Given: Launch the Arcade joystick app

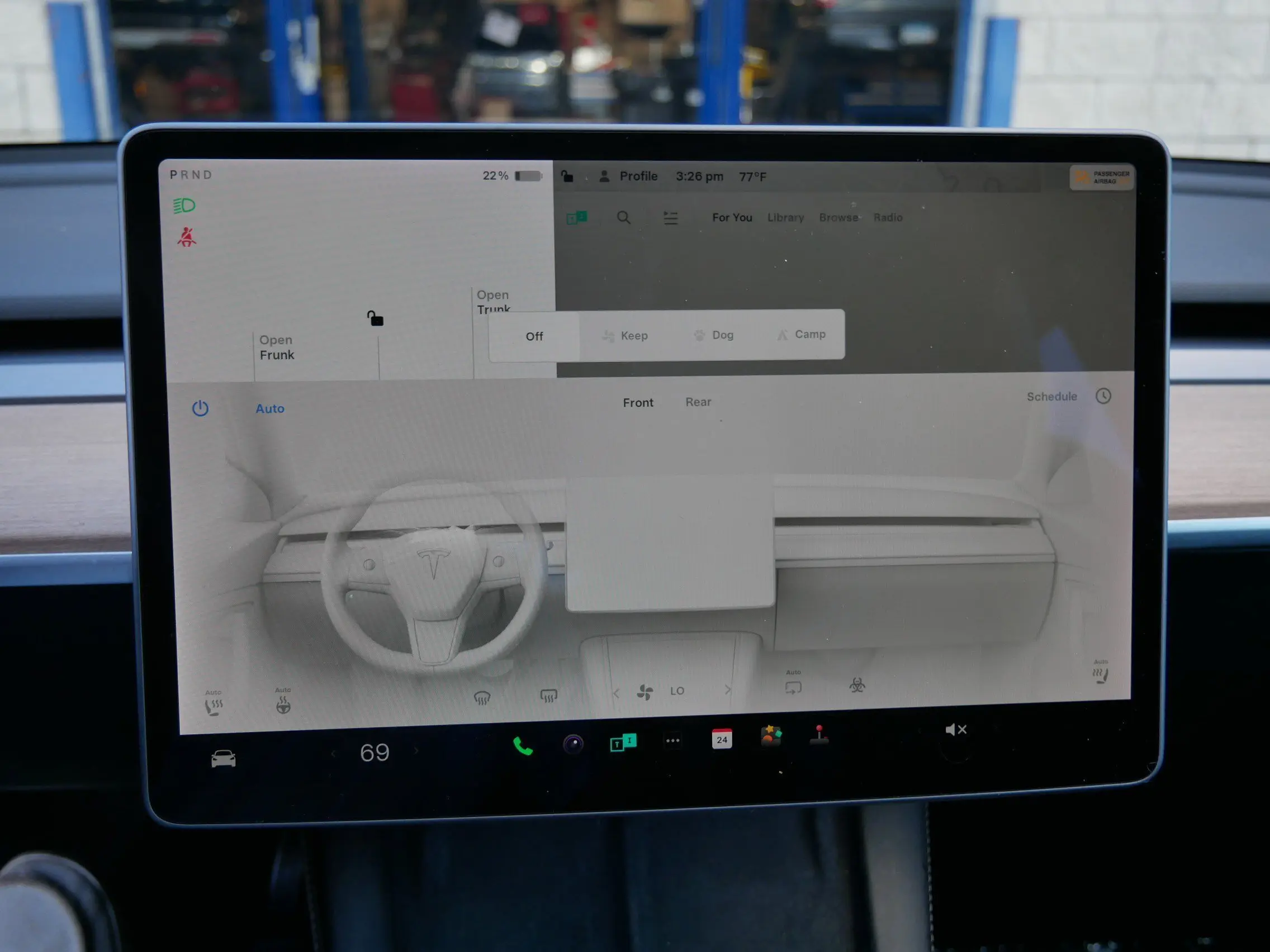Looking at the screenshot, I should (x=819, y=735).
